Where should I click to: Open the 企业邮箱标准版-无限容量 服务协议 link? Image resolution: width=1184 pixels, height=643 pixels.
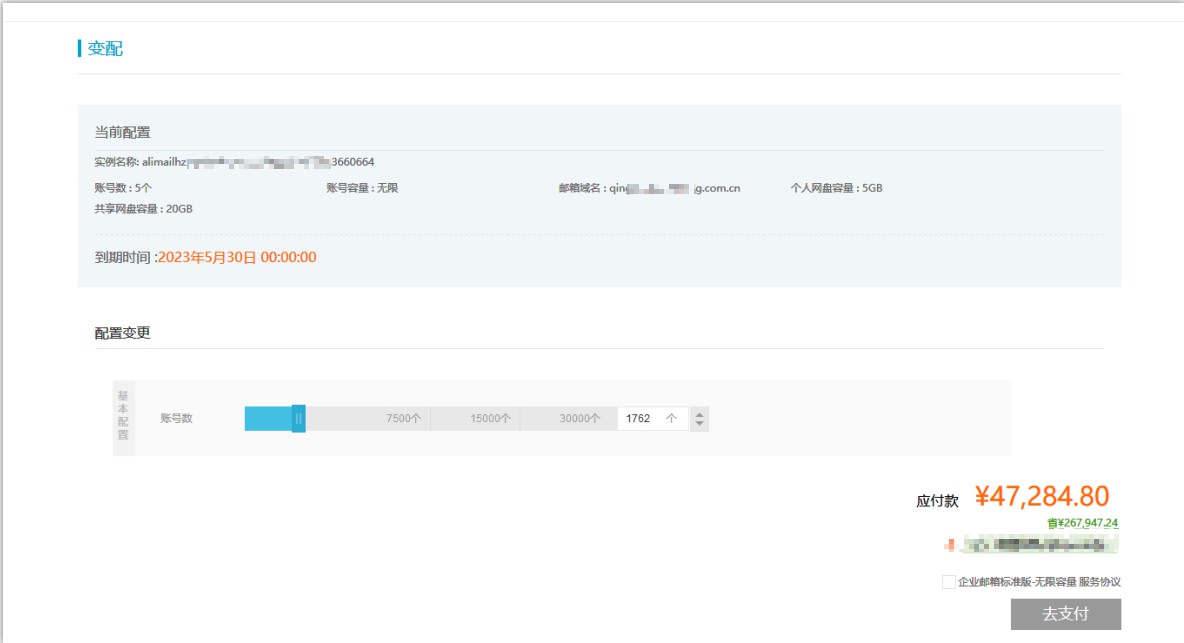click(x=1039, y=582)
